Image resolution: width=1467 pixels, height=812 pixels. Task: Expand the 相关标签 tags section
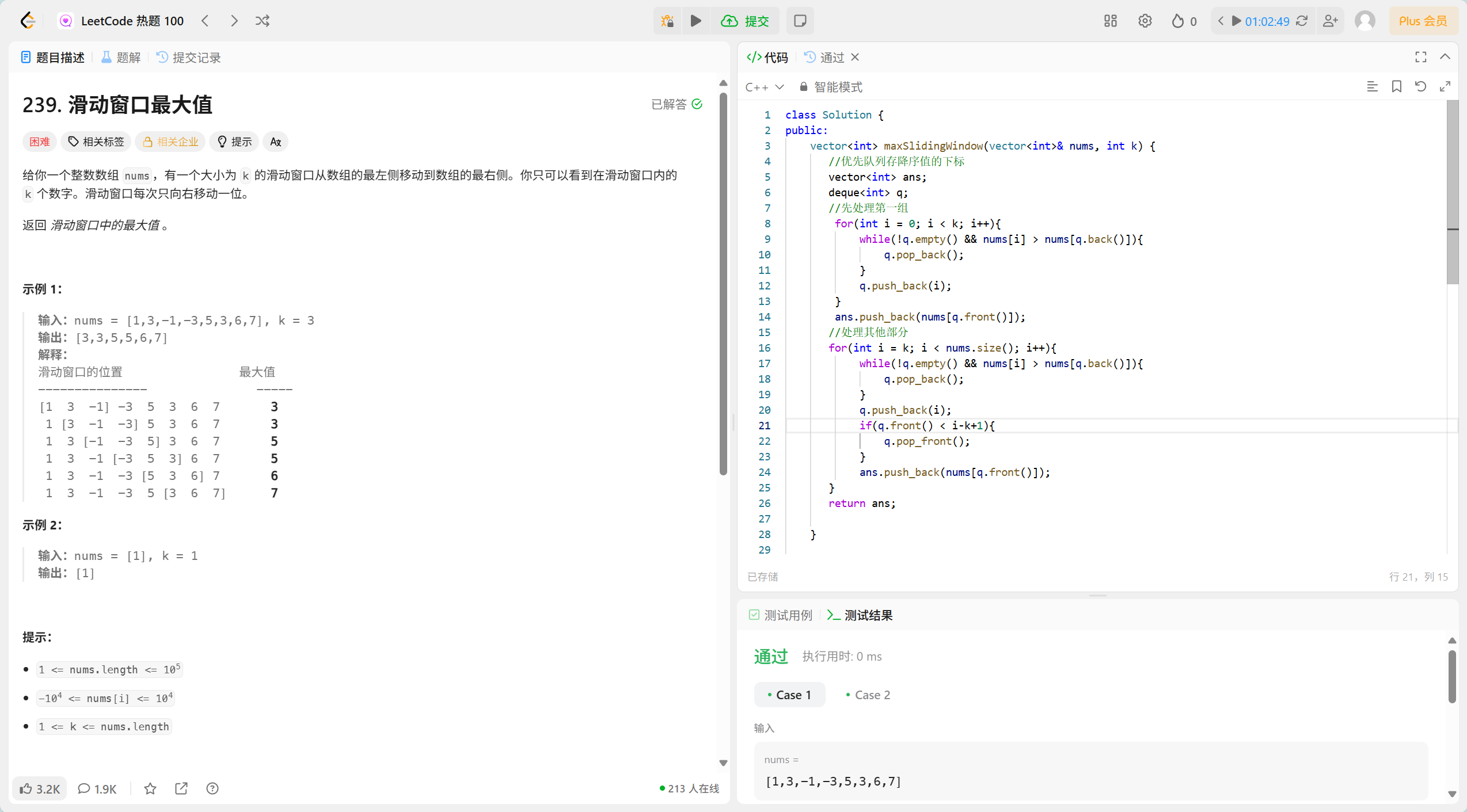click(x=96, y=142)
